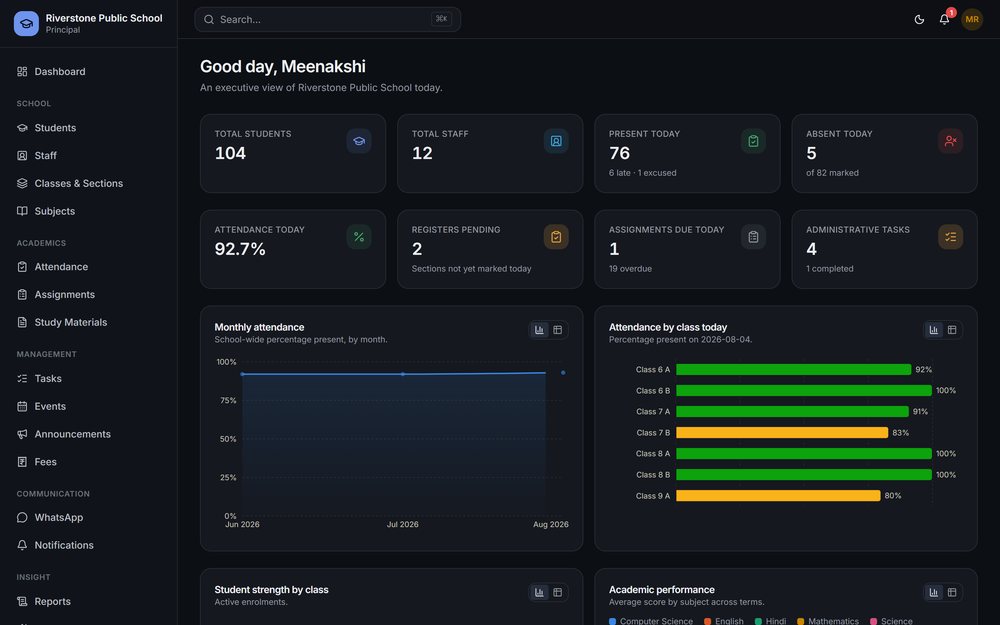Toggle dark mode with the moon icon

919,20
